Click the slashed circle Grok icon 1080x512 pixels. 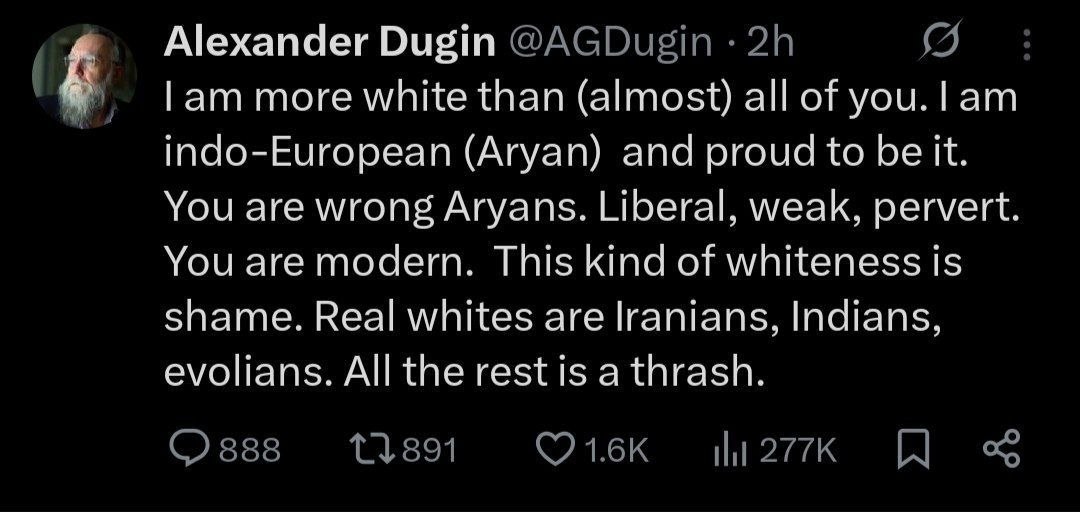coord(939,43)
